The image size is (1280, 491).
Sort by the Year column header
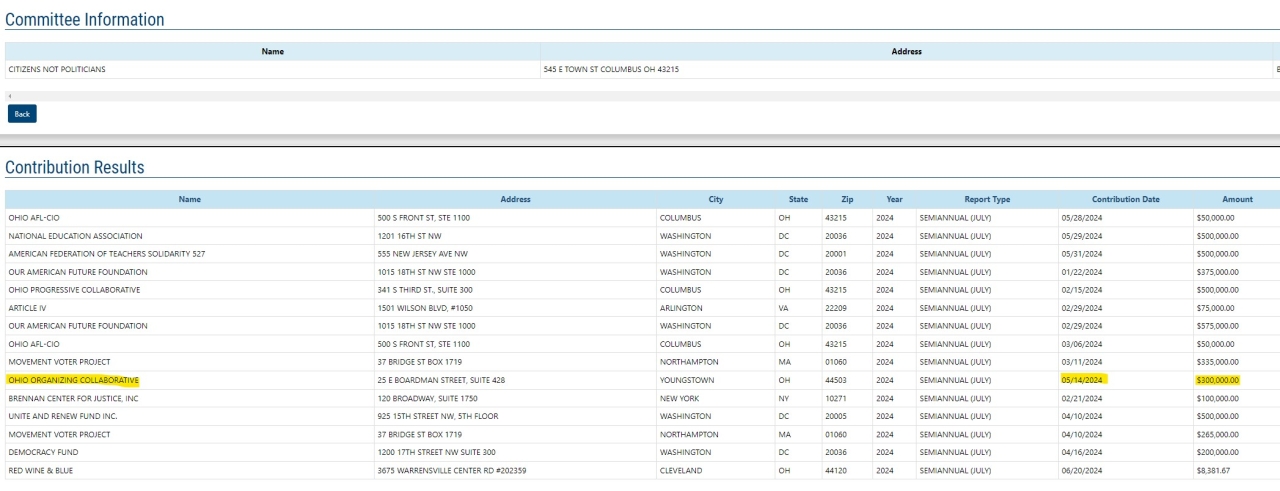tap(894, 199)
